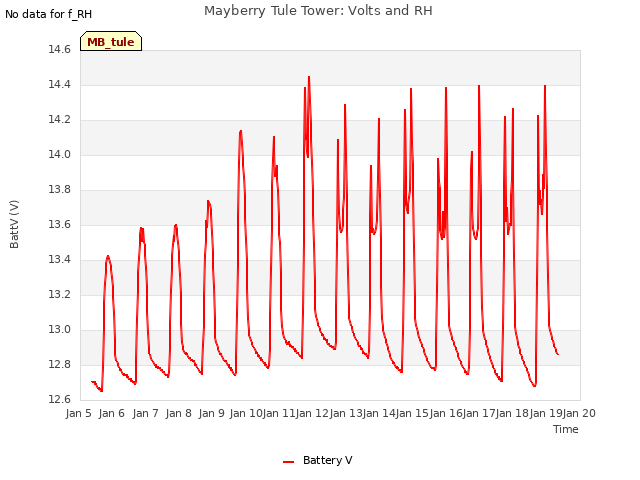Image resolution: width=640 pixels, height=480 pixels.
Task: Click the 14.0 y-axis tick label
Action: pyautogui.click(x=60, y=155)
